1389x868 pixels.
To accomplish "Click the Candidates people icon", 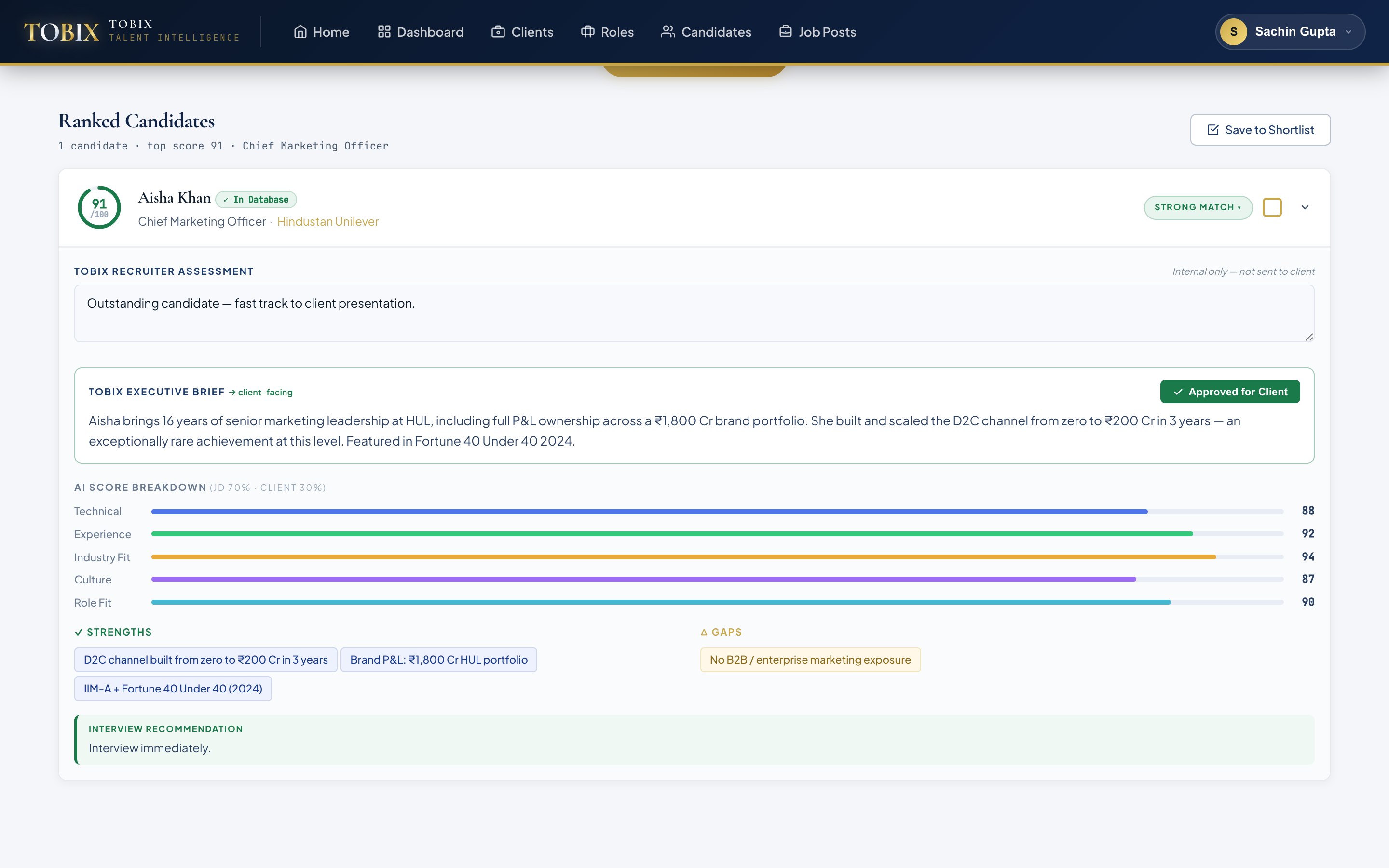I will click(667, 31).
